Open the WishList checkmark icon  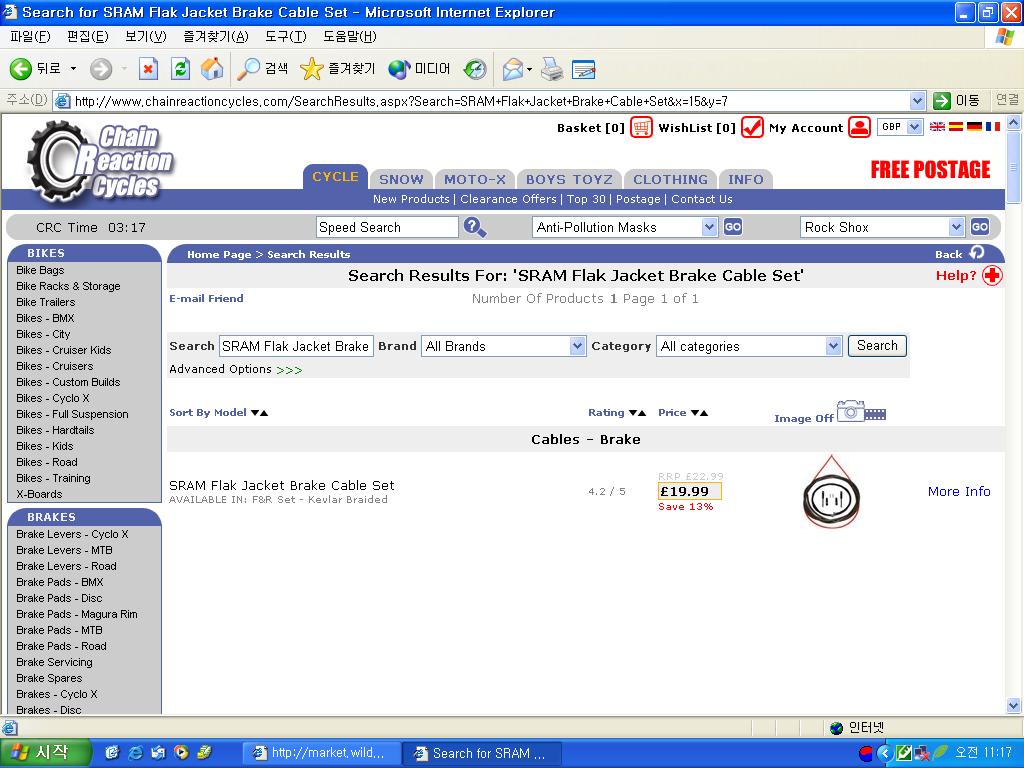pos(752,127)
